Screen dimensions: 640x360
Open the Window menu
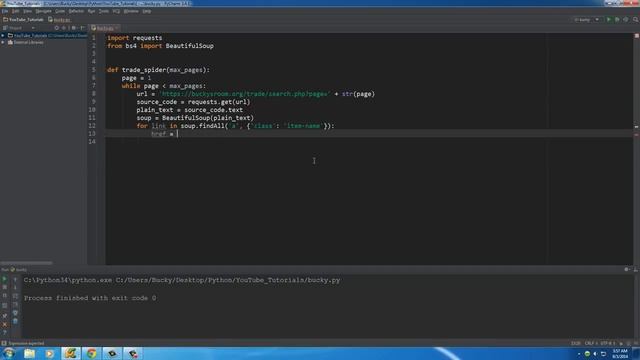[x=131, y=11]
